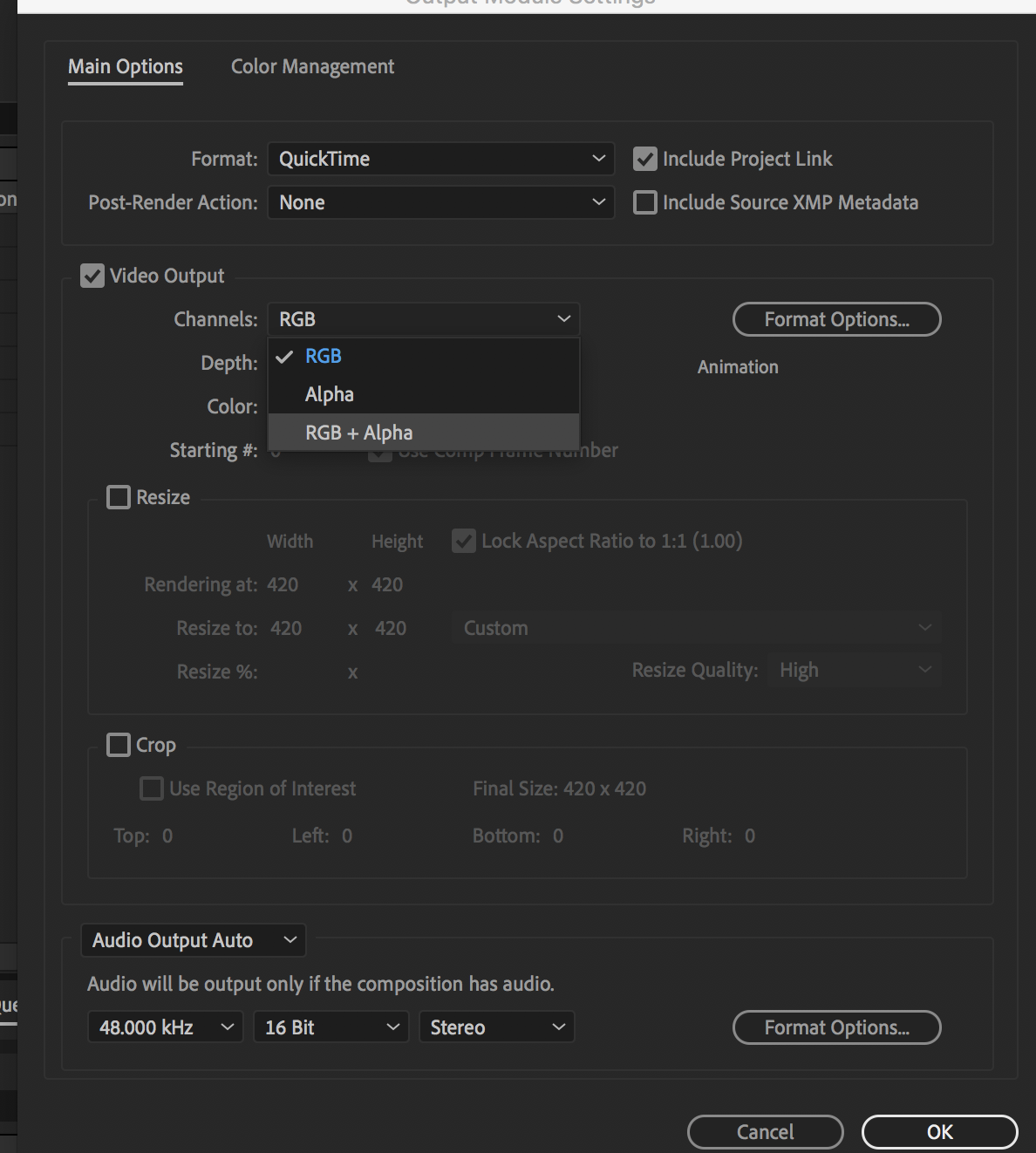Click the Final Size: 420 x 420 text
This screenshot has width=1036, height=1153.
[x=560, y=788]
